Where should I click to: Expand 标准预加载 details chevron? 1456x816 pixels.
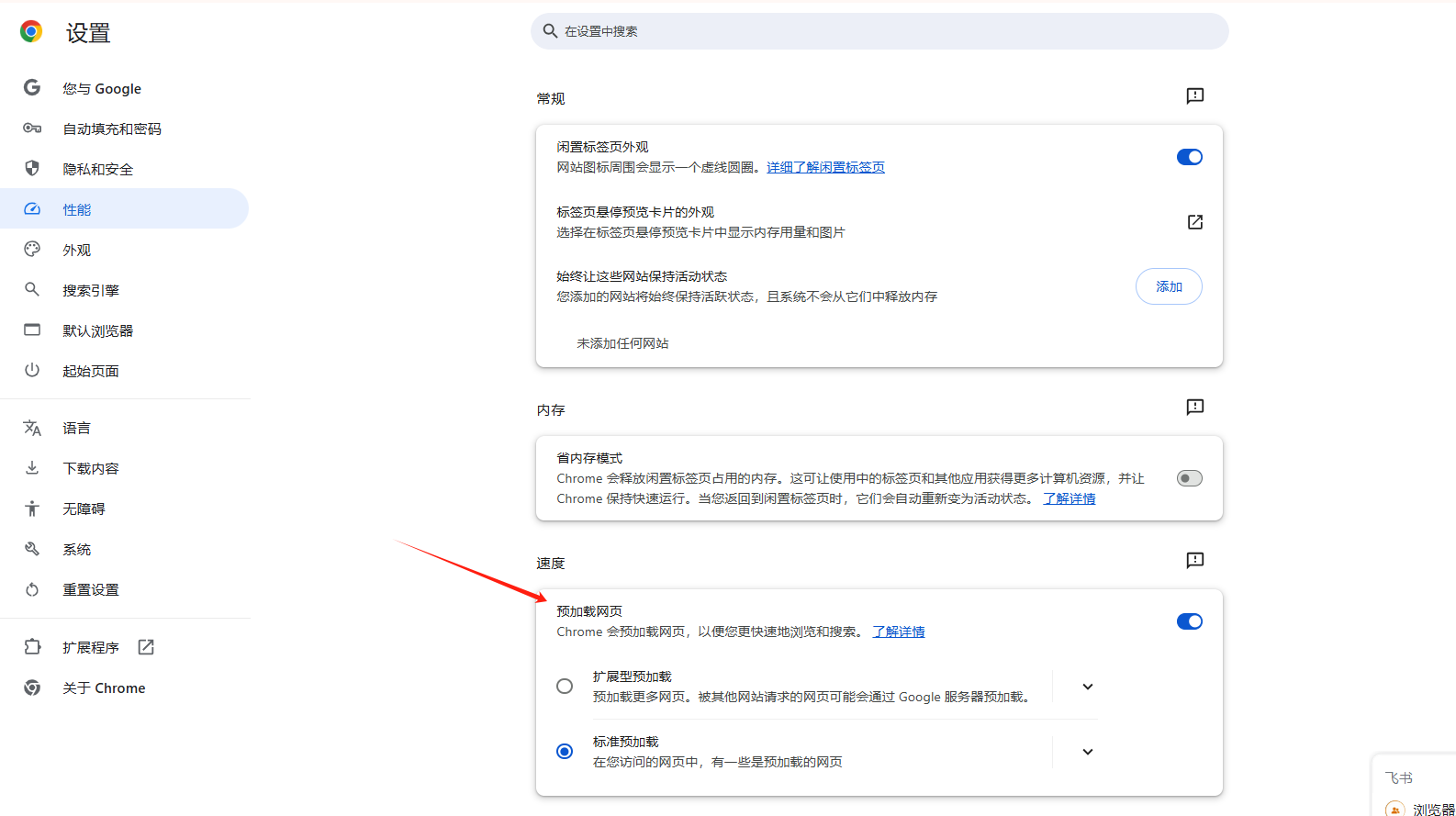point(1088,752)
